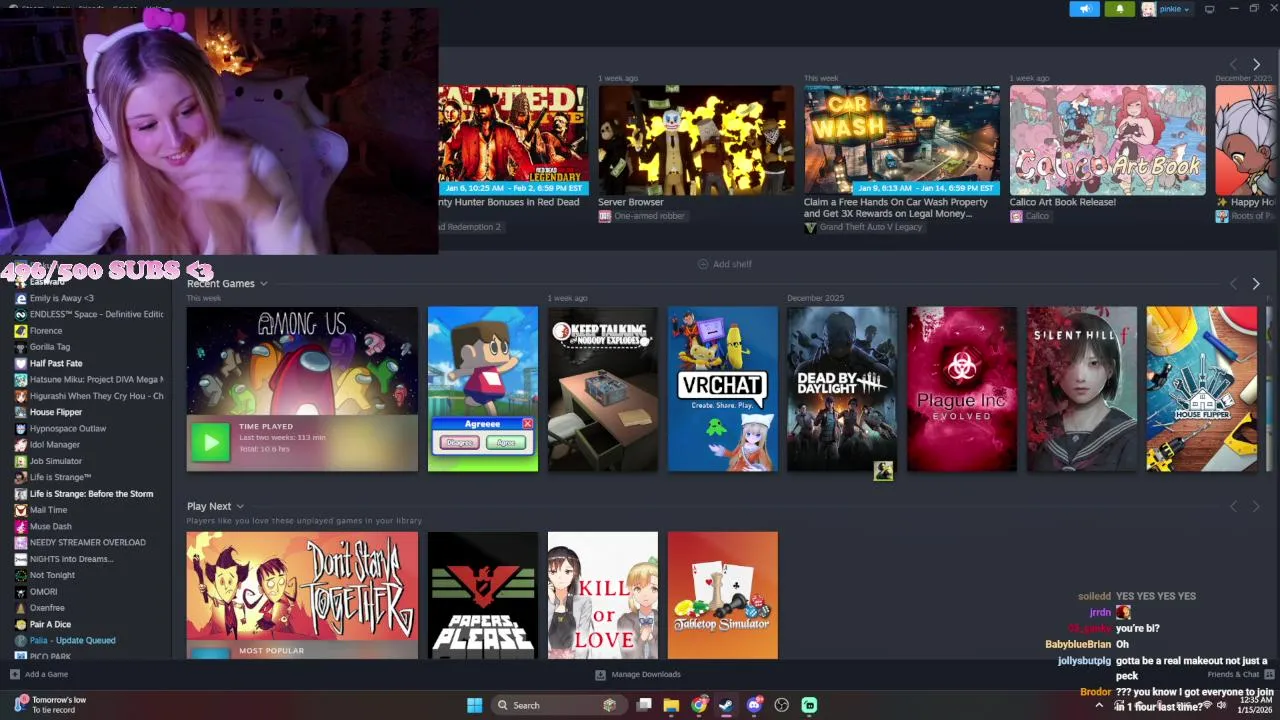Open Manage Downloads

click(x=638, y=674)
